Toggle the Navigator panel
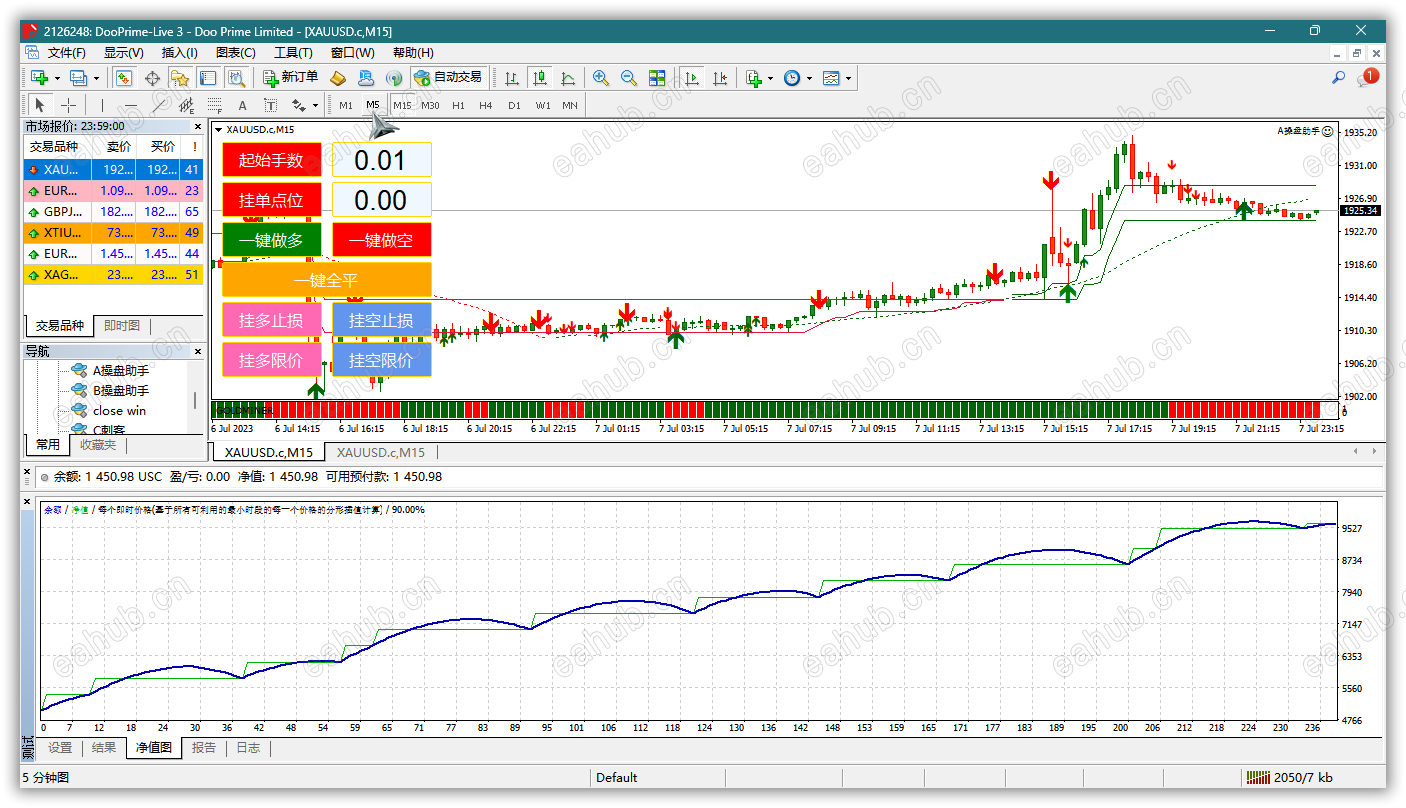 click(x=180, y=77)
